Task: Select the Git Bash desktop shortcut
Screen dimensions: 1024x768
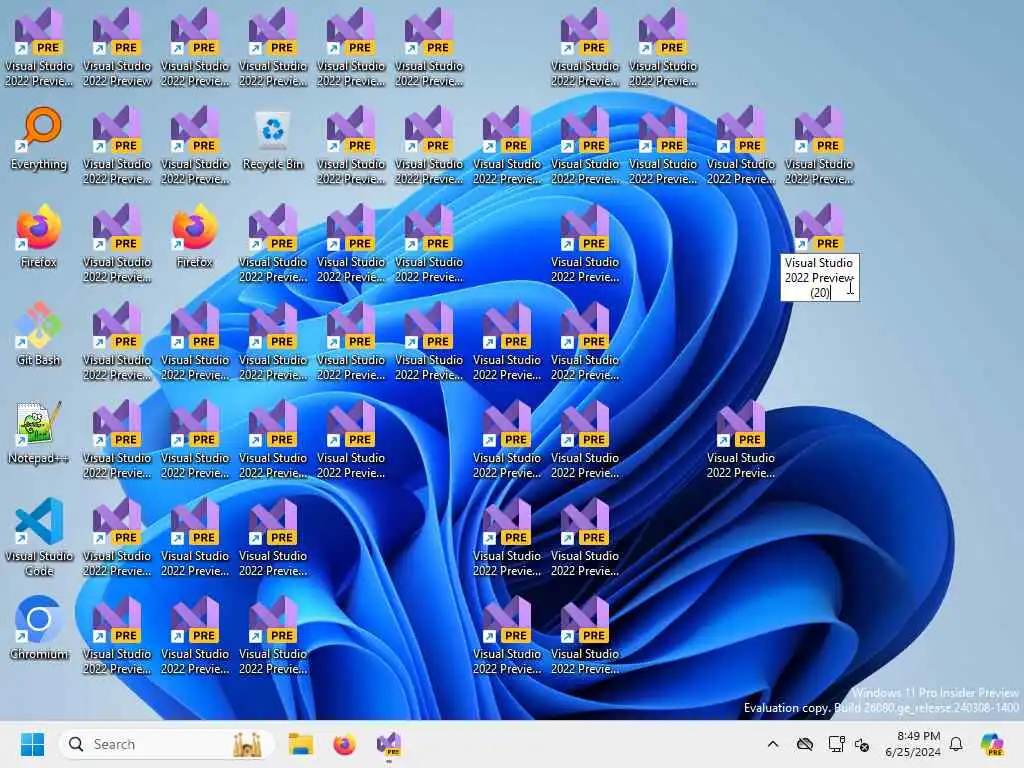Action: pos(39,334)
